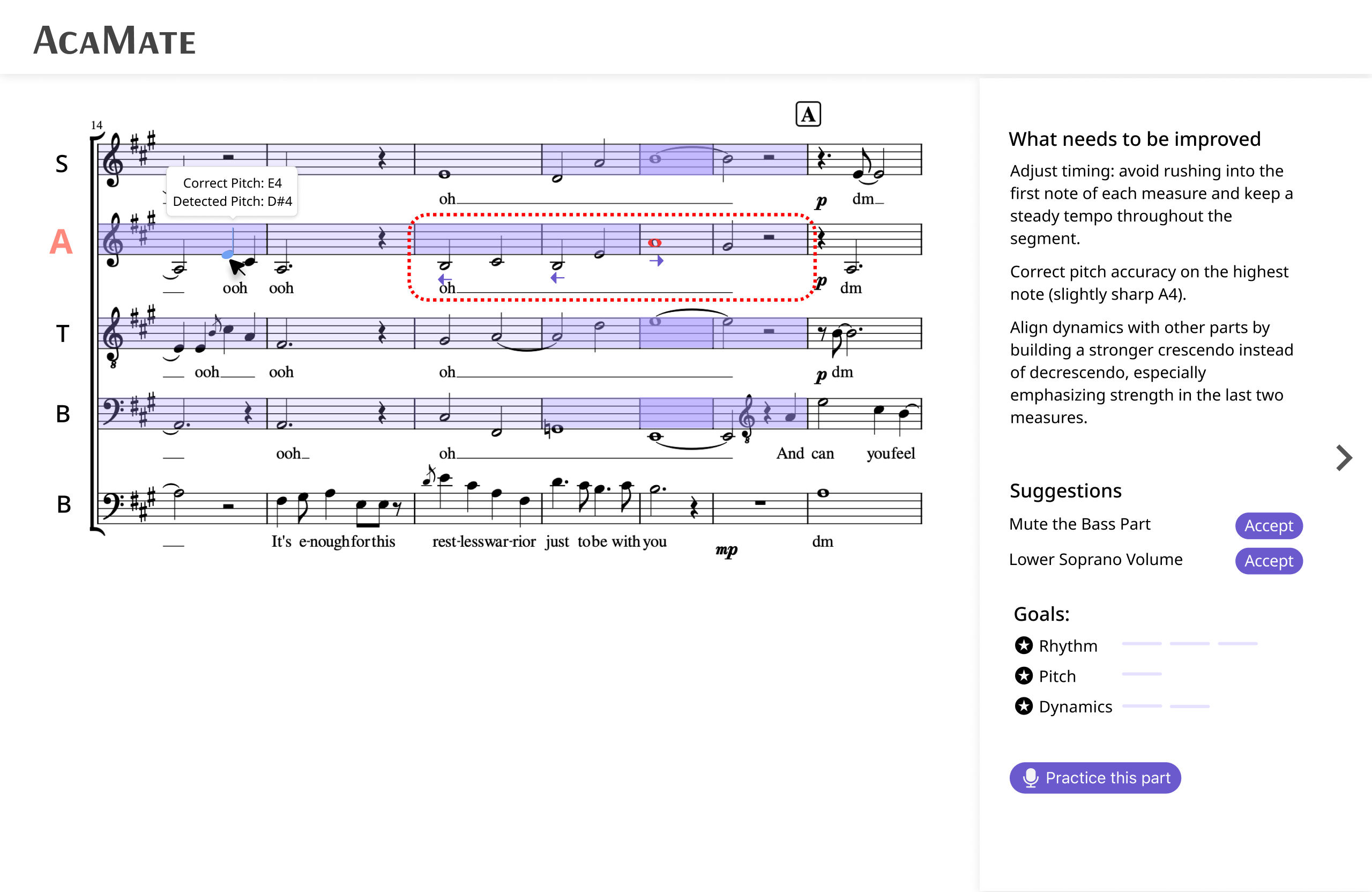Select the Alto part label
This screenshot has height=892, width=1372.
click(x=61, y=242)
